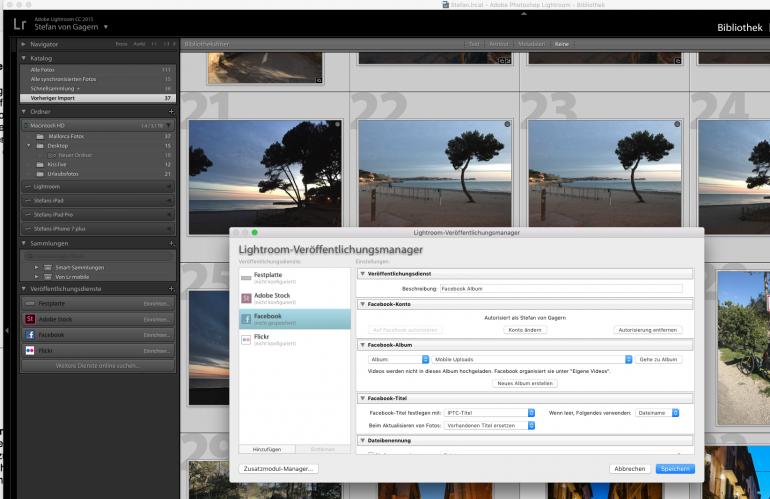Select Alle Fotos in the Katalog
This screenshot has height=499, width=770.
click(x=98, y=70)
